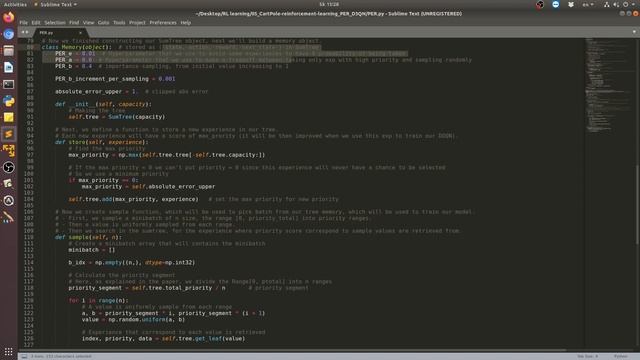Open the yellow sticky notes dock icon
Viewport: 640px width, 360px height.
tap(9, 118)
